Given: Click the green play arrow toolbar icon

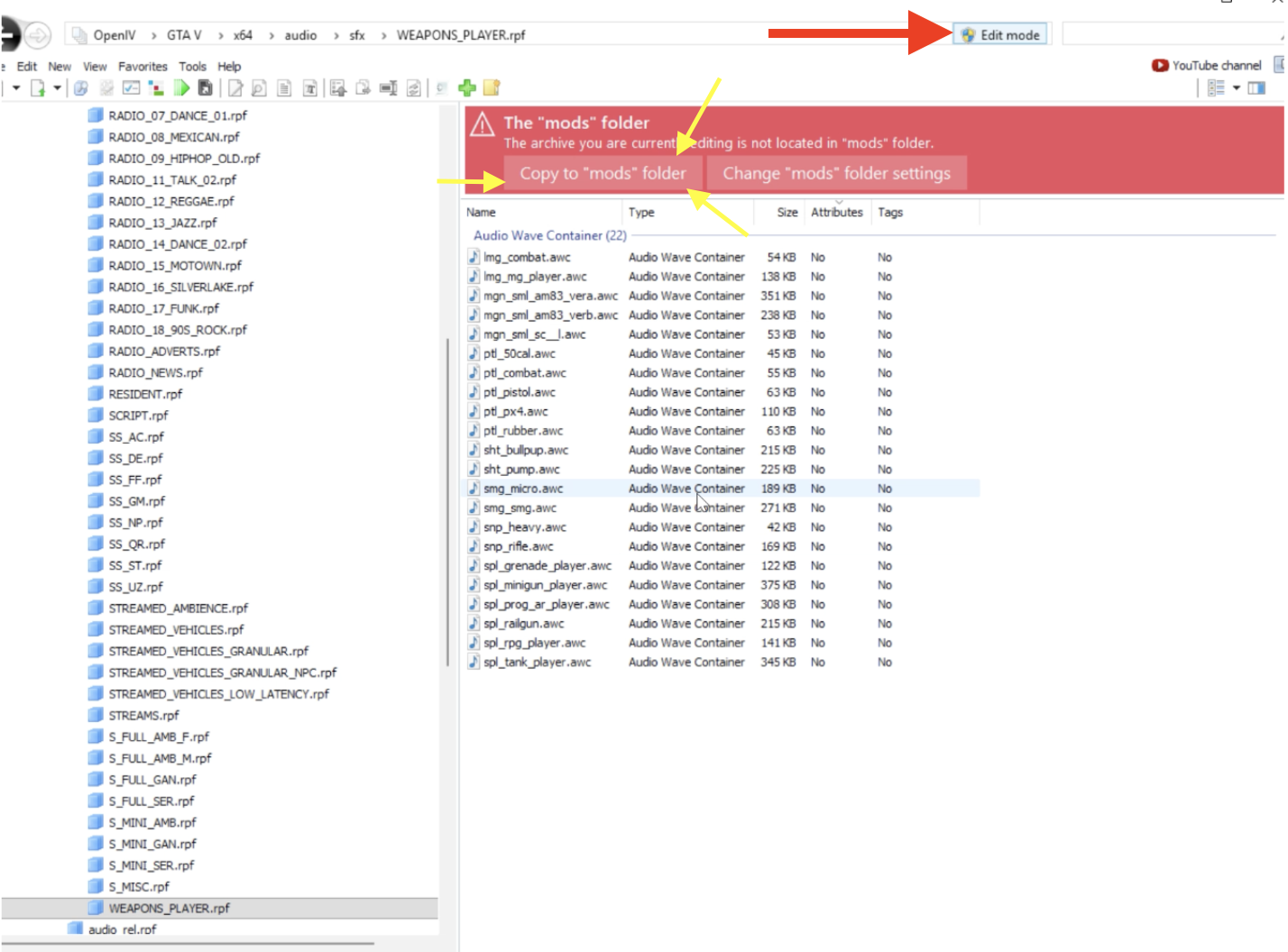Looking at the screenshot, I should tap(182, 87).
